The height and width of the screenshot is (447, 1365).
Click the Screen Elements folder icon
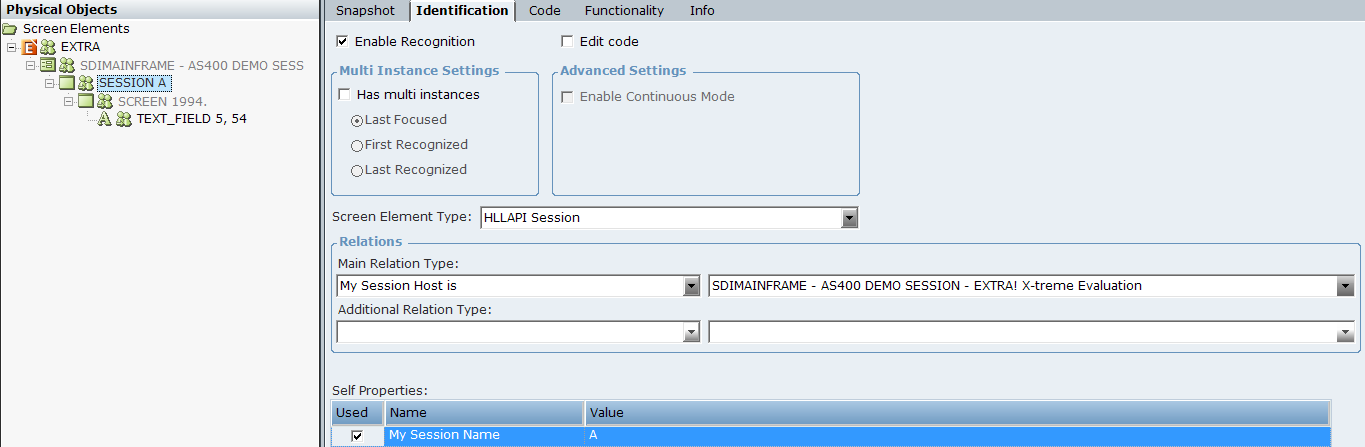coord(10,29)
